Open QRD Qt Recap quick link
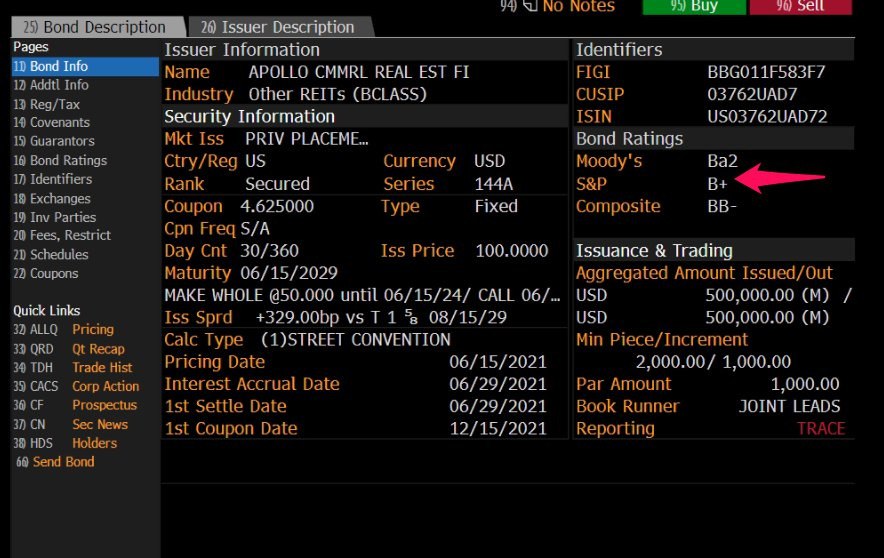The width and height of the screenshot is (884, 558). coord(69,349)
